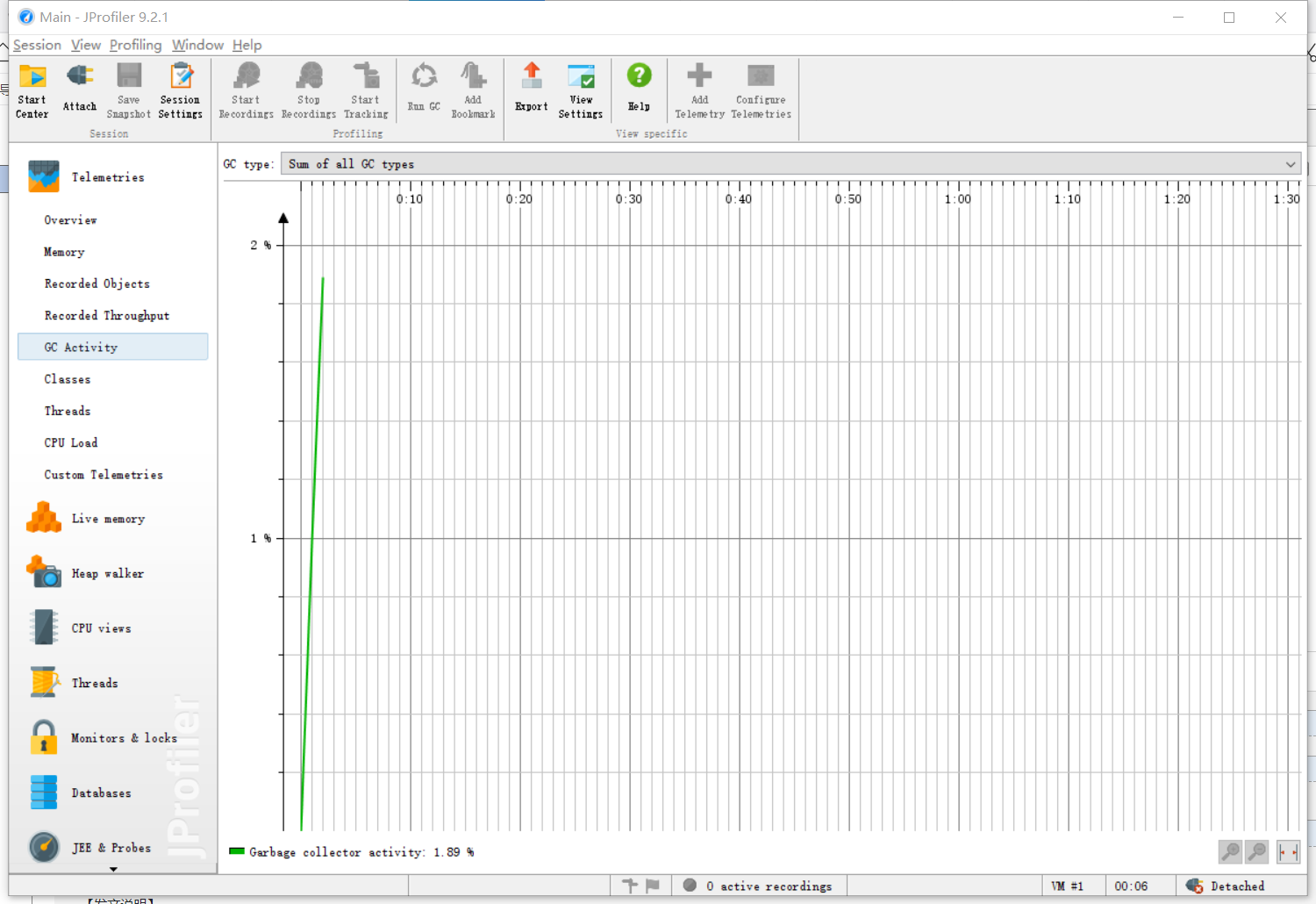Click the flag icon in the status bar
The image size is (1316, 904).
click(653, 886)
